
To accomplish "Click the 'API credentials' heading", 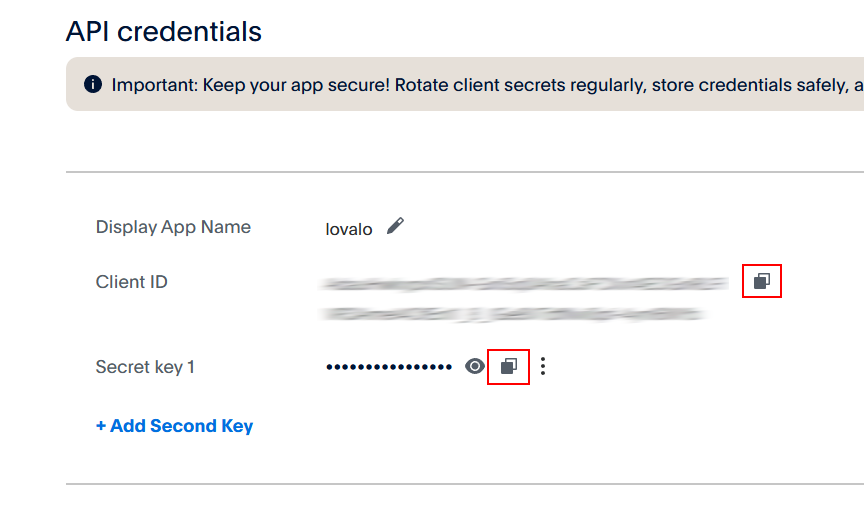I will click(164, 32).
